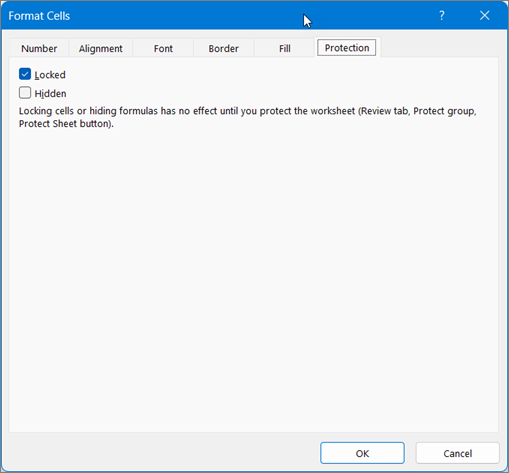Enable the Hidden checkbox box
The height and width of the screenshot is (473, 509).
[25, 93]
